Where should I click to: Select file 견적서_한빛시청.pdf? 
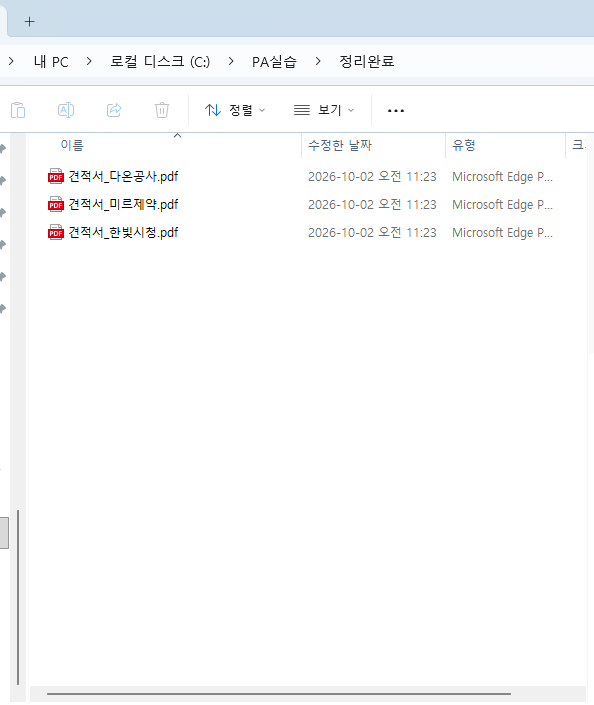(x=123, y=232)
